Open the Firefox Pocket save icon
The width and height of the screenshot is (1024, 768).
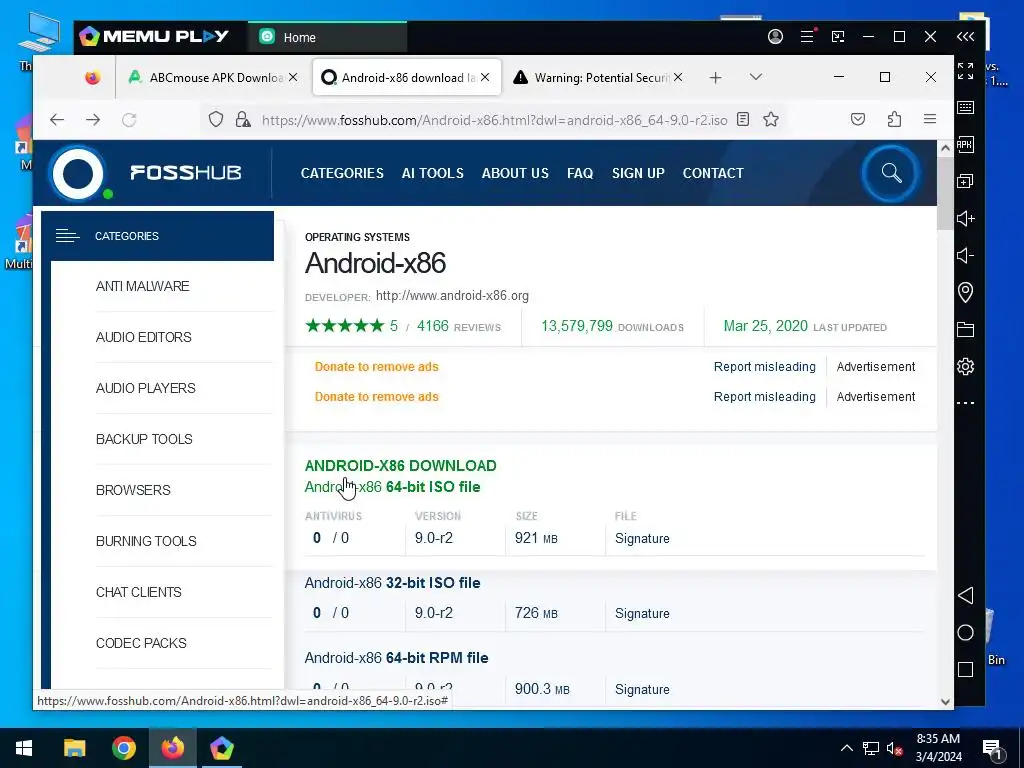click(x=858, y=120)
